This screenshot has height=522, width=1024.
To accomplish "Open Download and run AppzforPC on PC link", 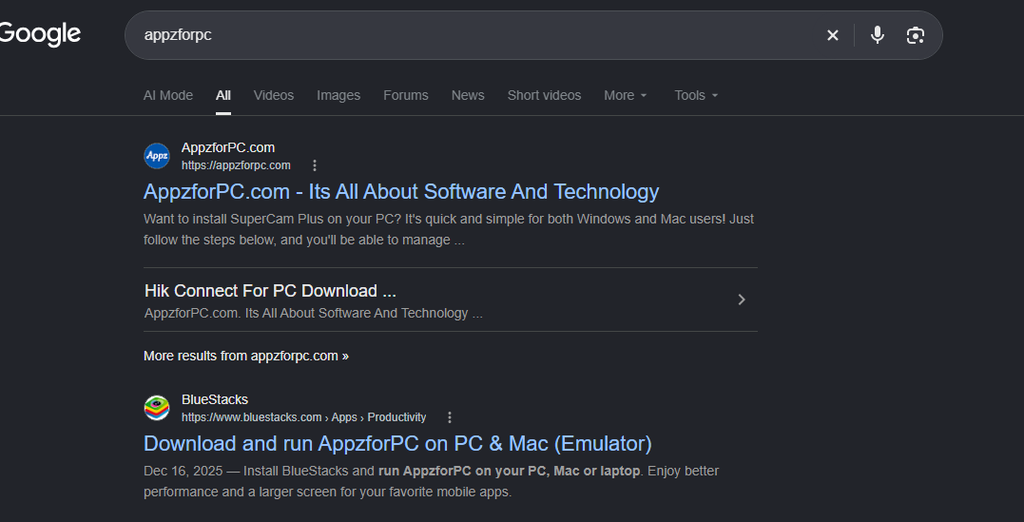I will click(x=398, y=444).
